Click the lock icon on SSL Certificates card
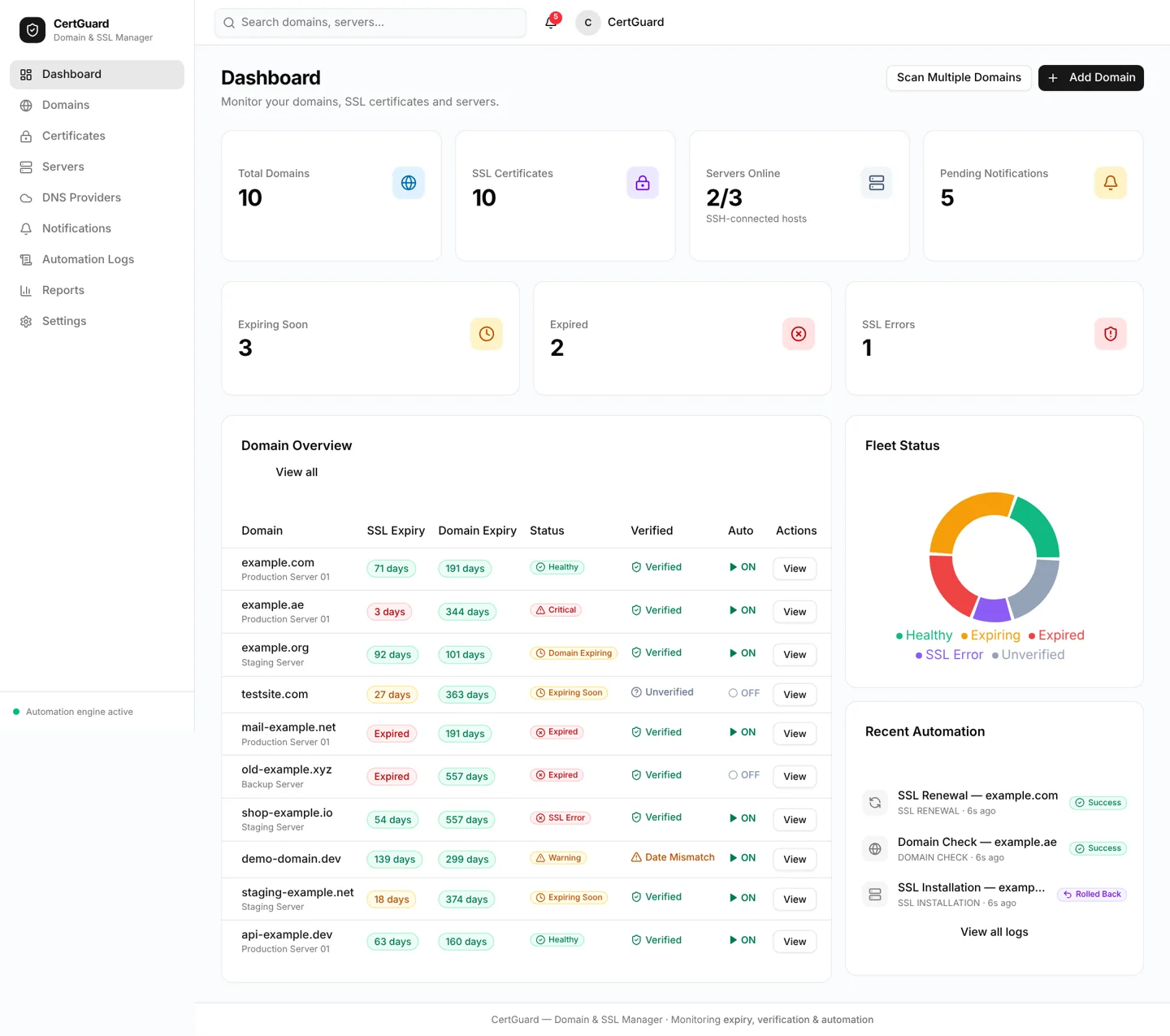The image size is (1170, 1036). coord(643,183)
